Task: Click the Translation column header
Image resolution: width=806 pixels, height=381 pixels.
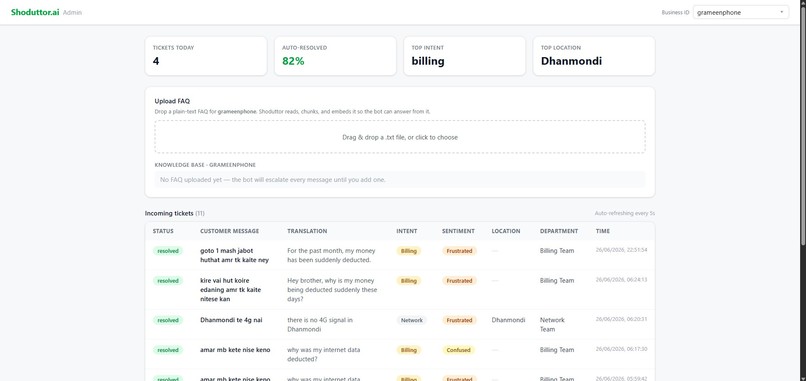Action: [x=307, y=231]
